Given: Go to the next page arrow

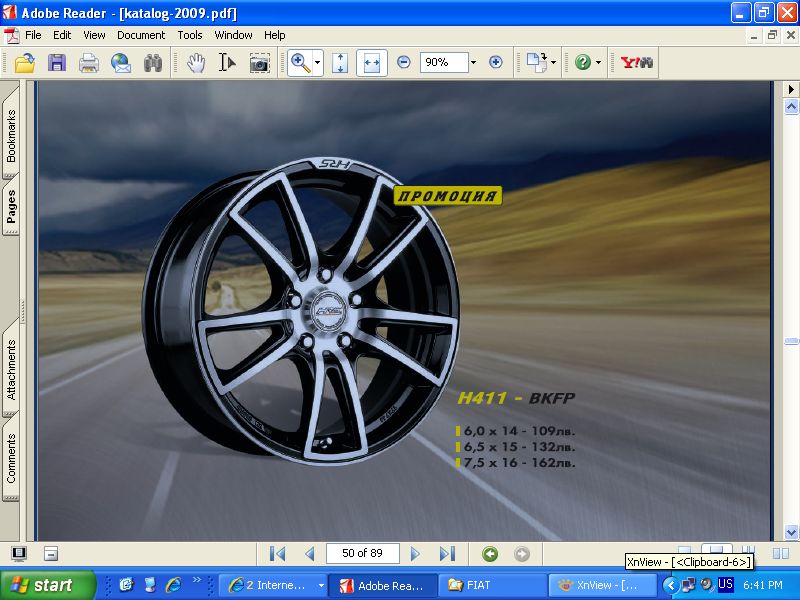Looking at the screenshot, I should [415, 554].
